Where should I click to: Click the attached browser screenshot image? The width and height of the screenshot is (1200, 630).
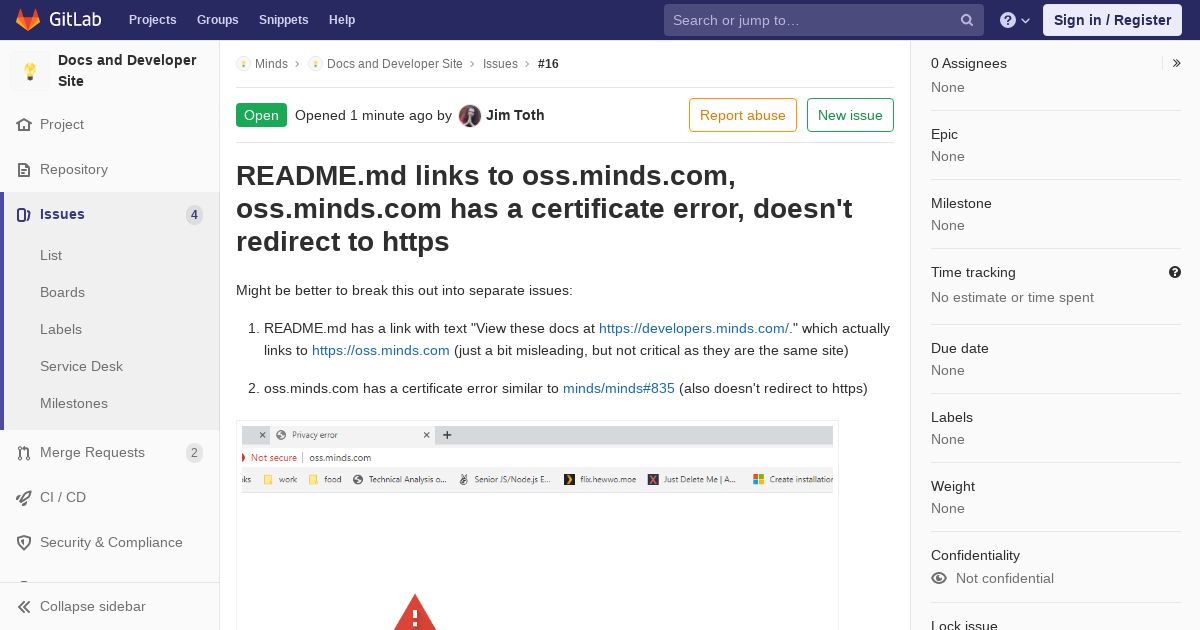(x=537, y=526)
